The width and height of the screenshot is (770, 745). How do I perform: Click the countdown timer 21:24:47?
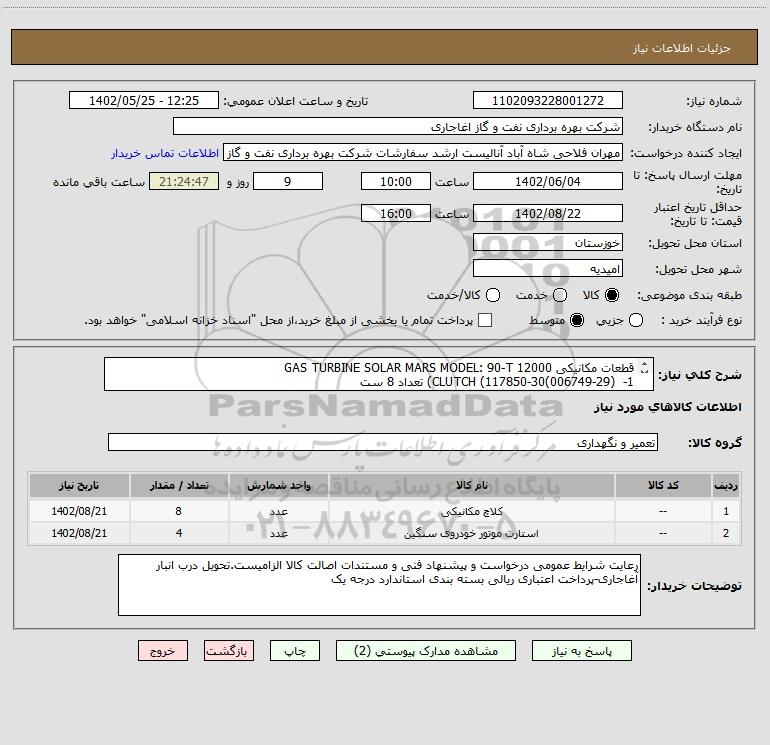[184, 182]
